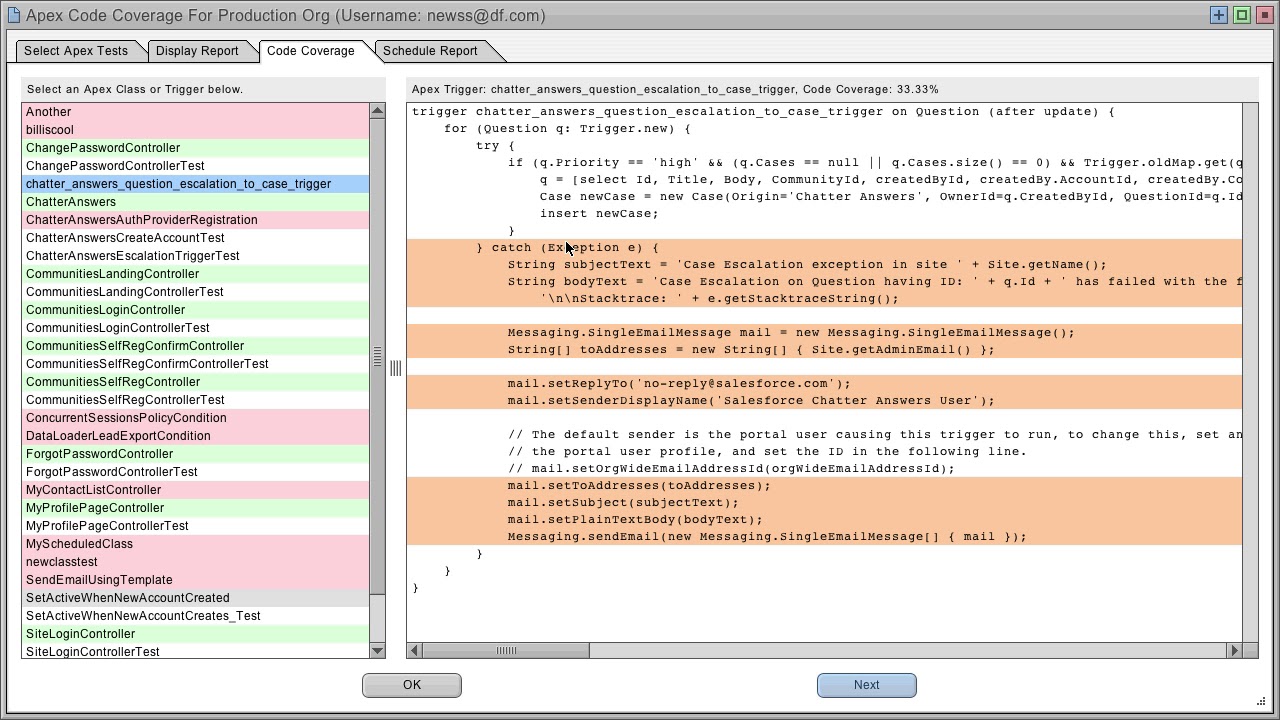Select ConcurrentSessionsPolicyCondition class
Viewport: 1280px width, 720px height.
click(196, 418)
